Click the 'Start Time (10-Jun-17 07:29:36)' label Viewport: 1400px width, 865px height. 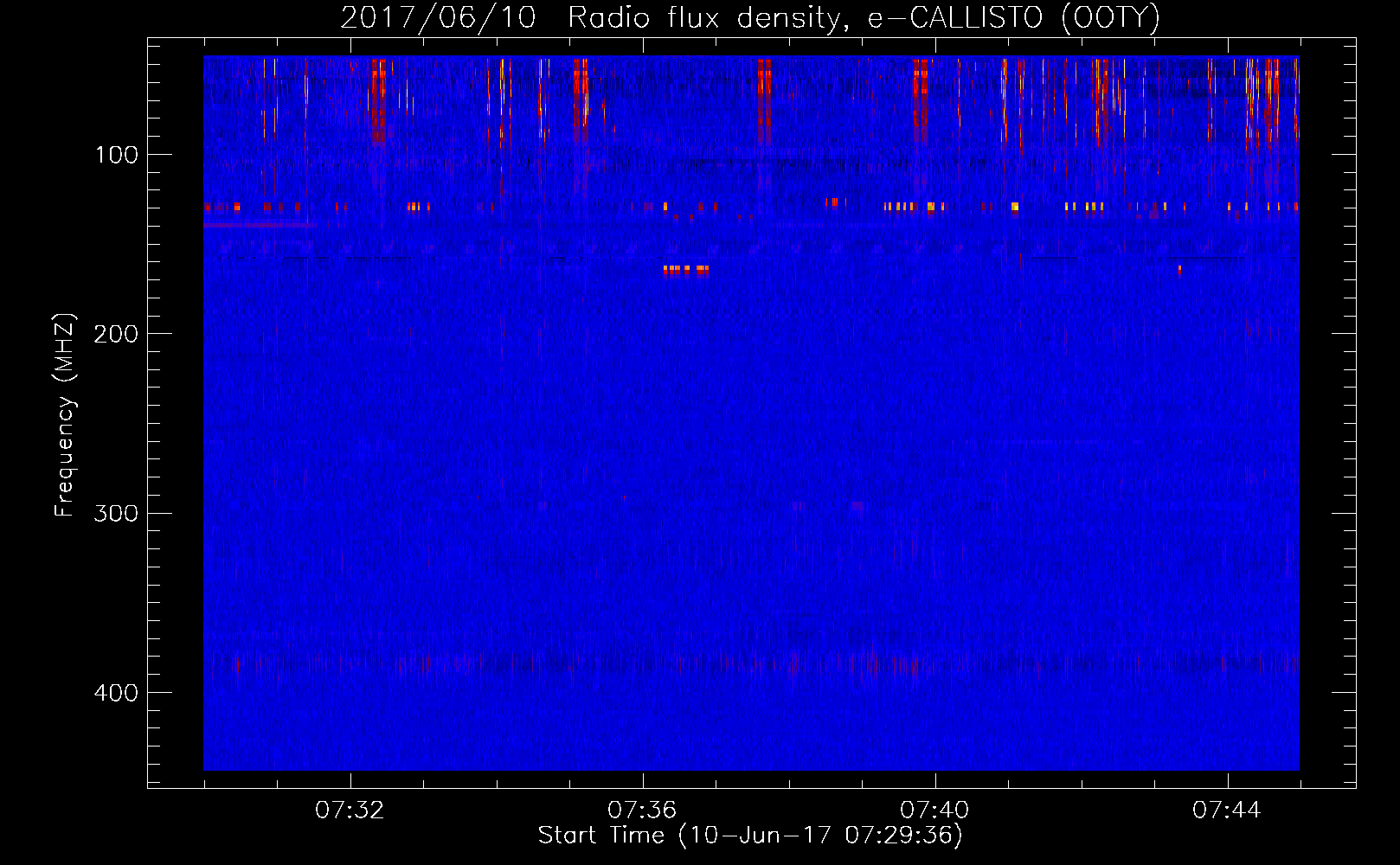(x=750, y=836)
